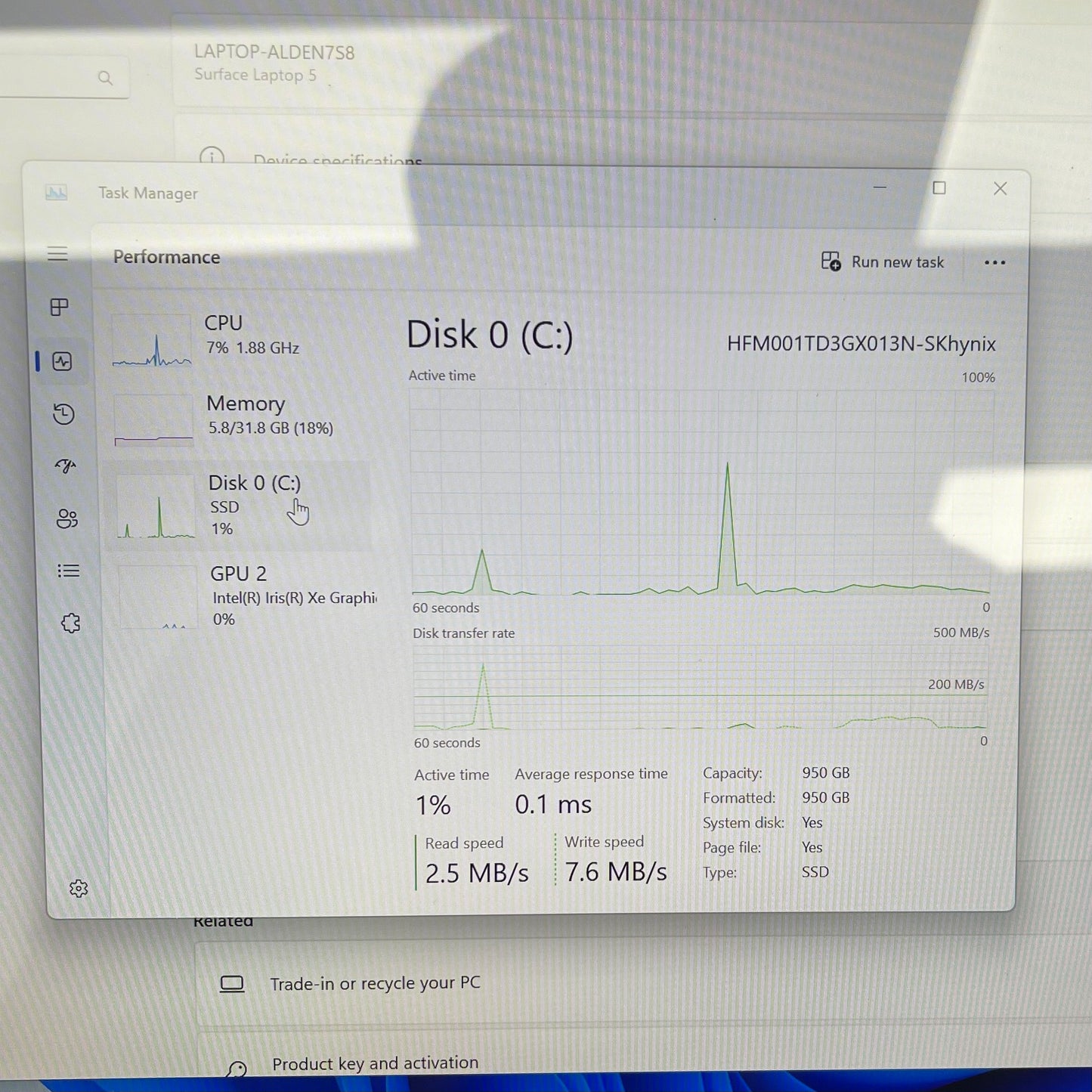1092x1092 pixels.
Task: Click the Run new task icon
Action: point(831,261)
